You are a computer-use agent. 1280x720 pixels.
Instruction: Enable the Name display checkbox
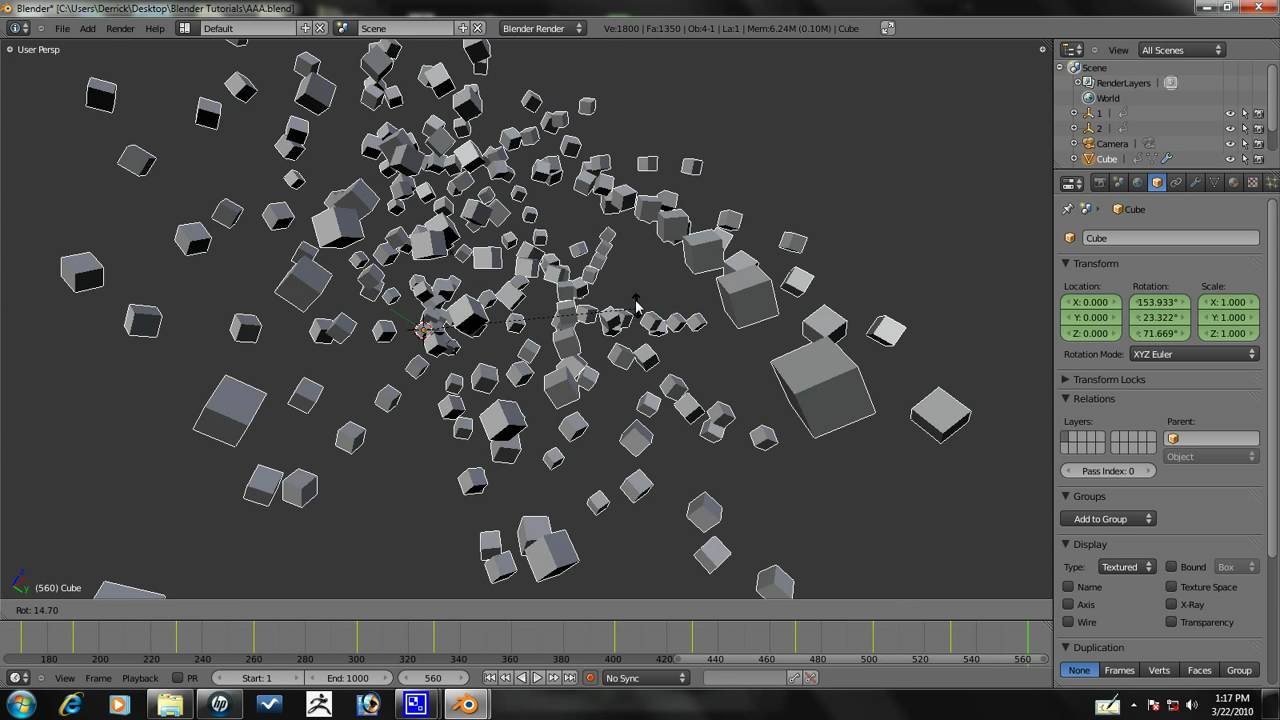click(1068, 587)
